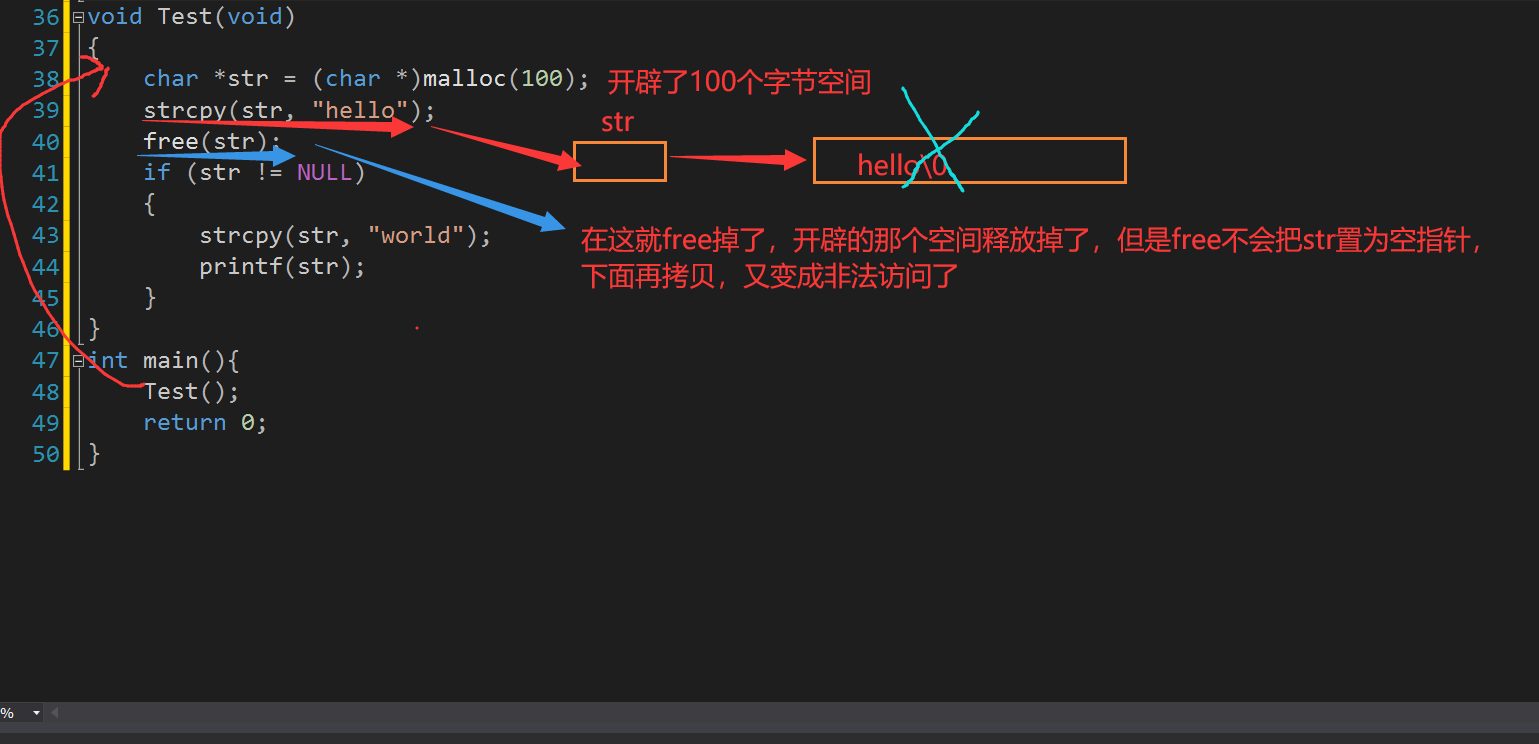Click the Test(); call inside main
The image size is (1539, 744).
pos(192,391)
